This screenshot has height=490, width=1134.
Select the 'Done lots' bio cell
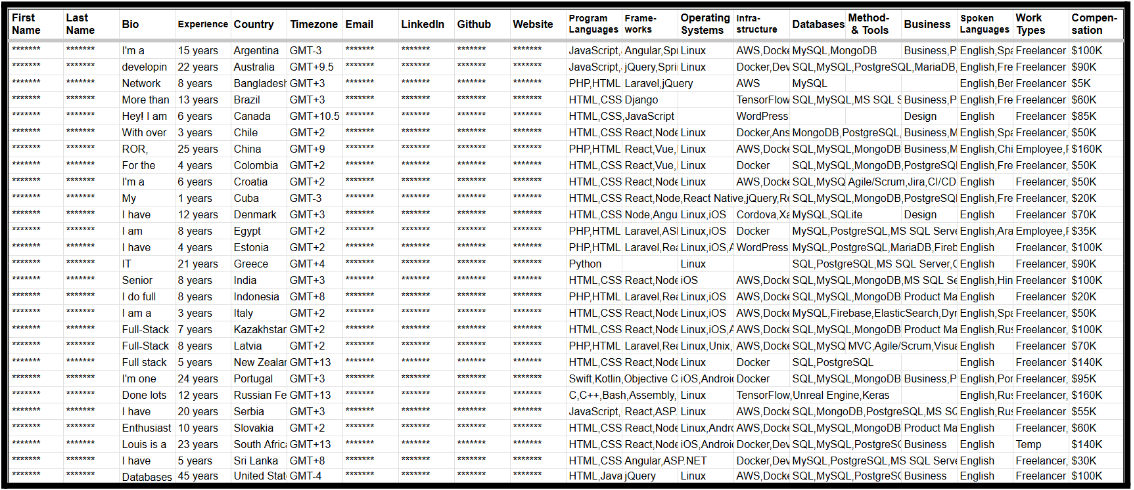tap(145, 395)
